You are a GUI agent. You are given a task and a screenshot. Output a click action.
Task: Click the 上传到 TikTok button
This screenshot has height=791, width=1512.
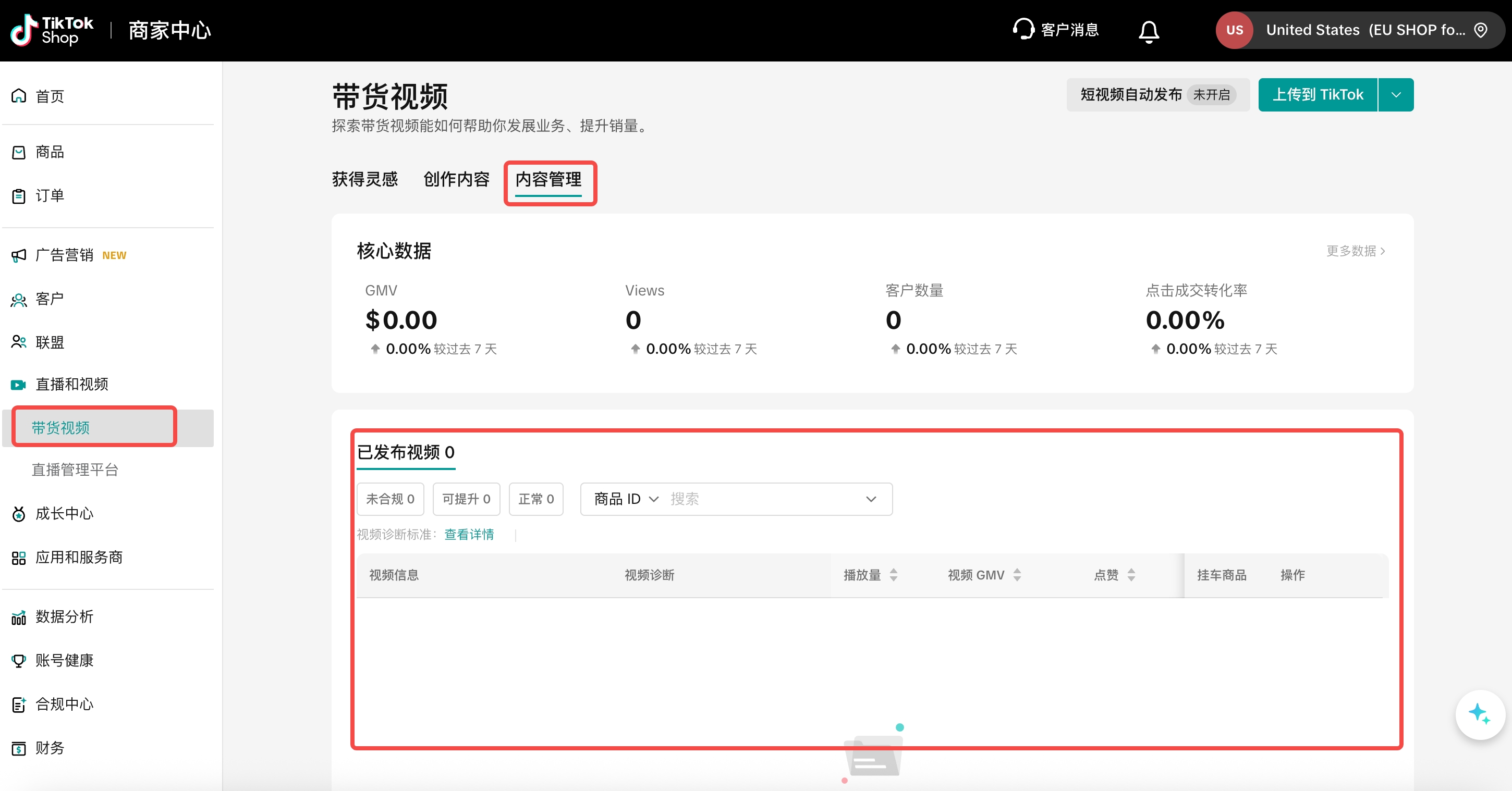pyautogui.click(x=1317, y=94)
